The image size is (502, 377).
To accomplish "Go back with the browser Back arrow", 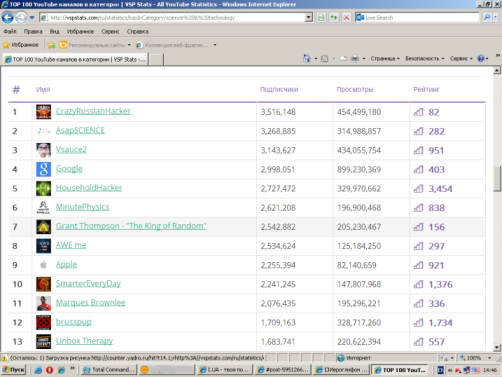I will tap(8, 17).
